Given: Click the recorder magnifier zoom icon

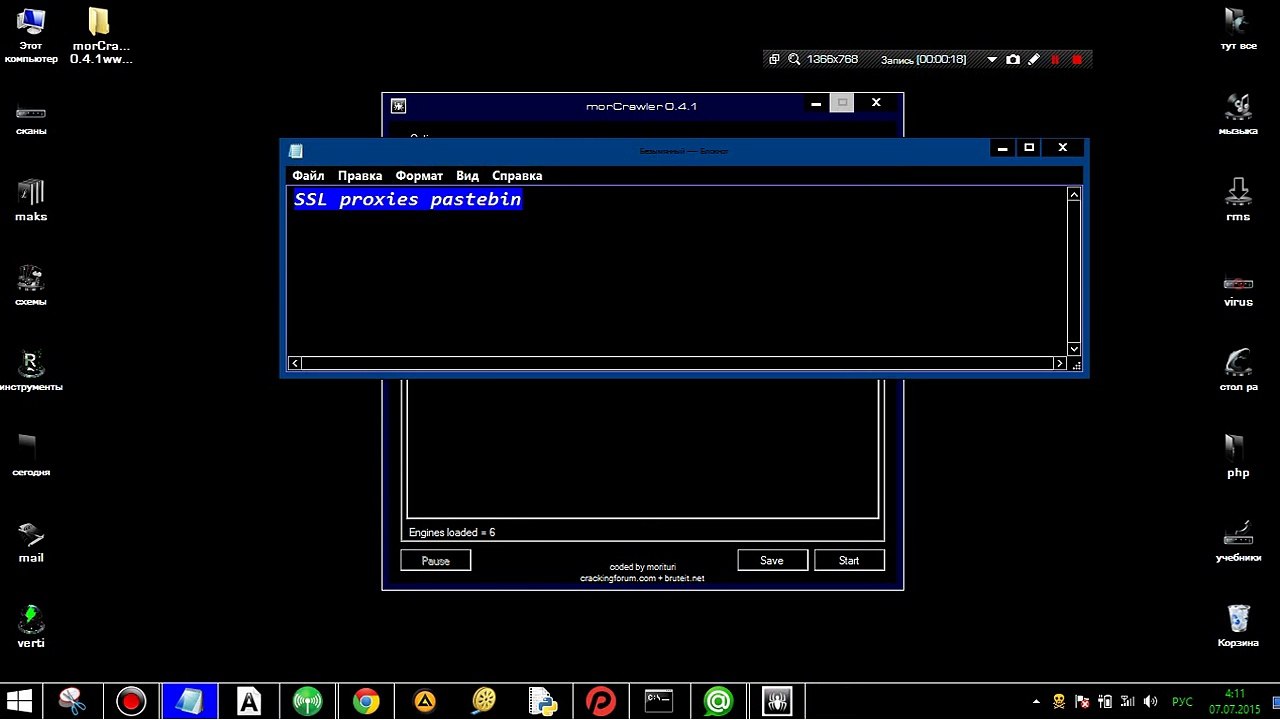Looking at the screenshot, I should pyautogui.click(x=794, y=59).
